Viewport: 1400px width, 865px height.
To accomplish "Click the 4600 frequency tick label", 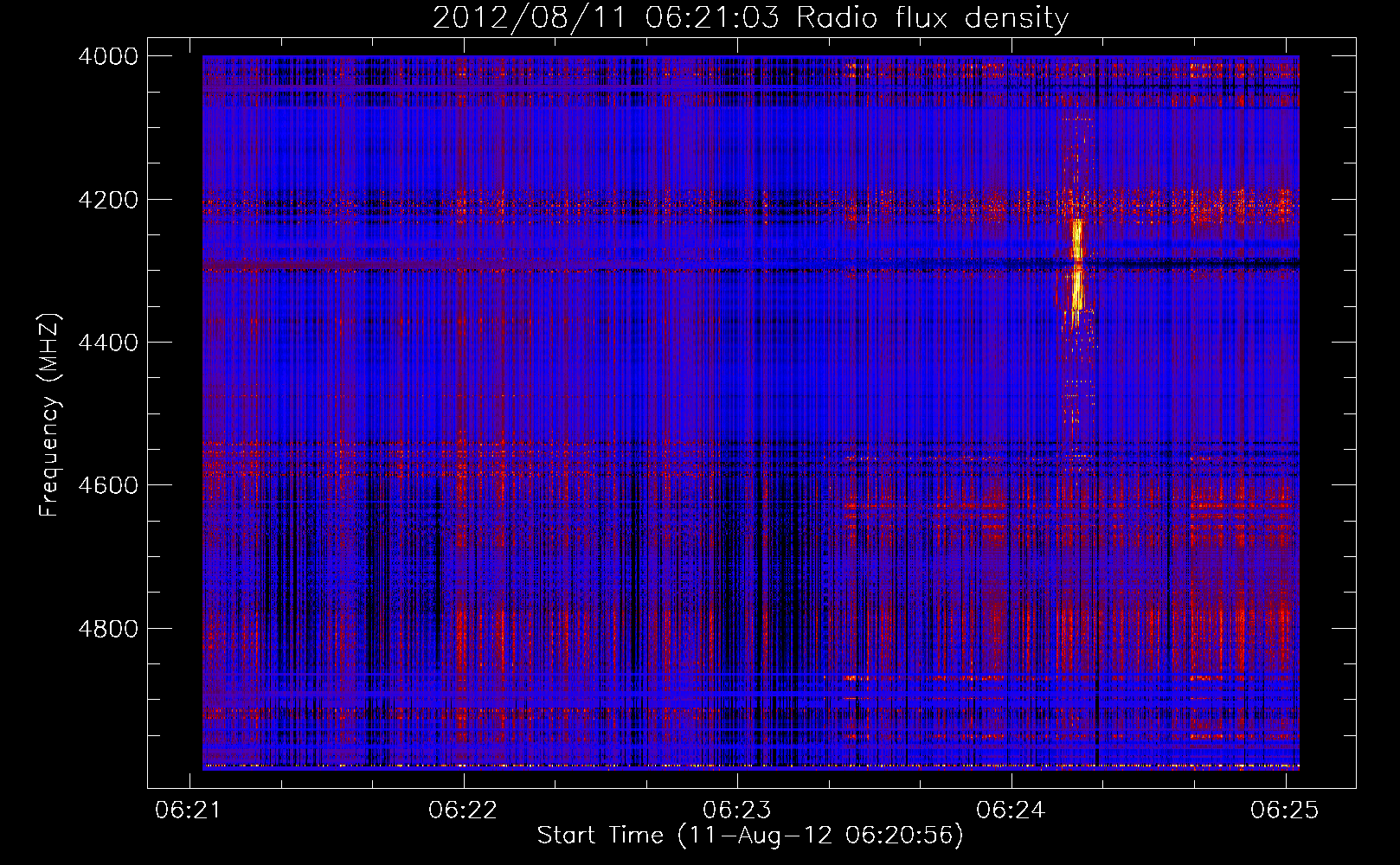I will coord(108,485).
